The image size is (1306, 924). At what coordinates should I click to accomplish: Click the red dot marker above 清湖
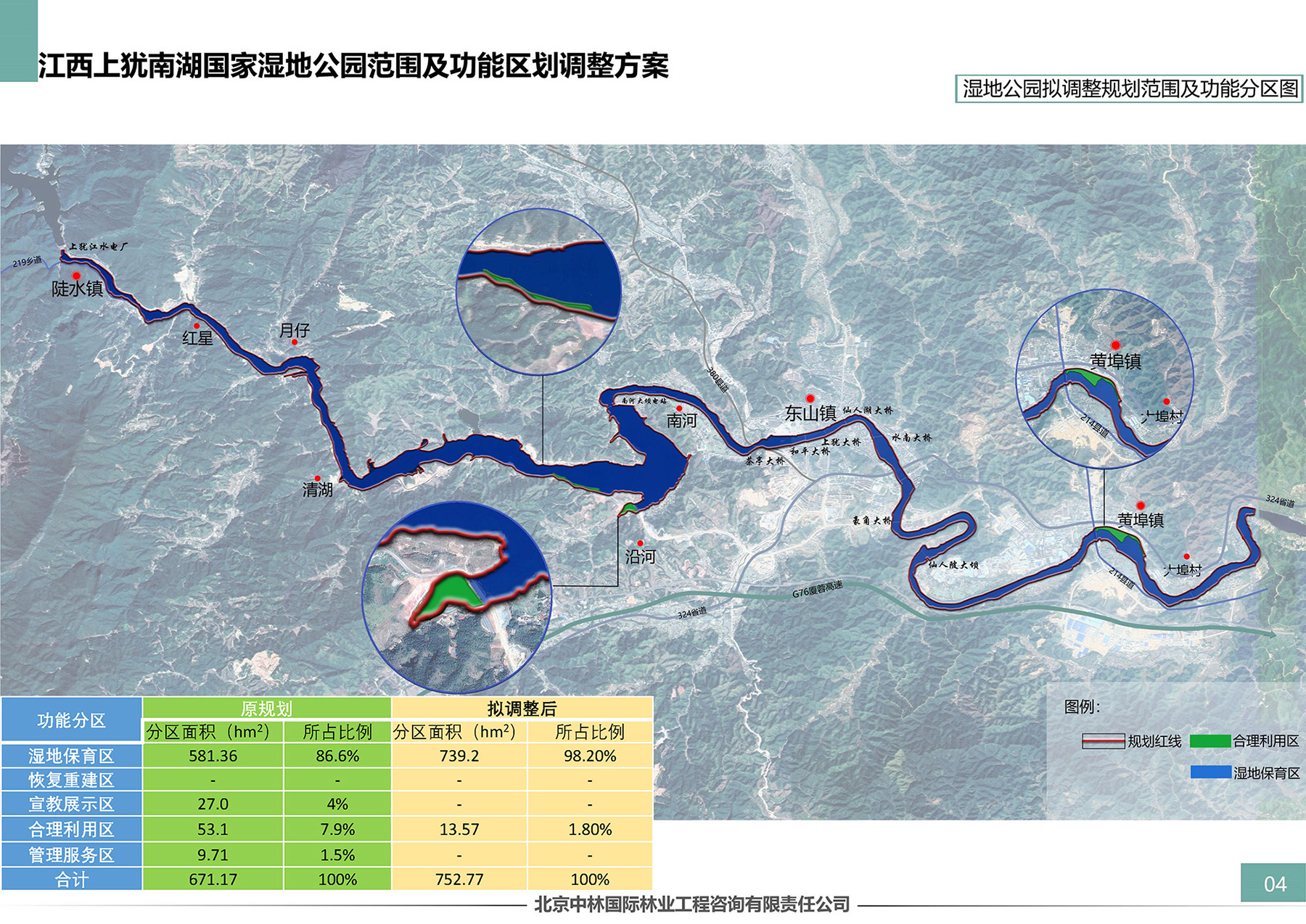[317, 478]
